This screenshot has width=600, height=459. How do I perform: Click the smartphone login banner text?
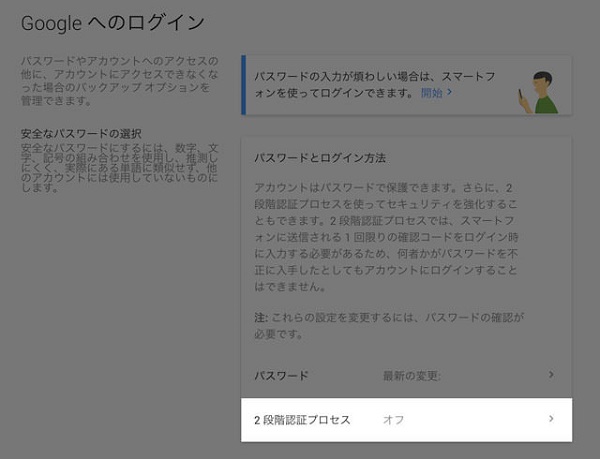pos(375,85)
